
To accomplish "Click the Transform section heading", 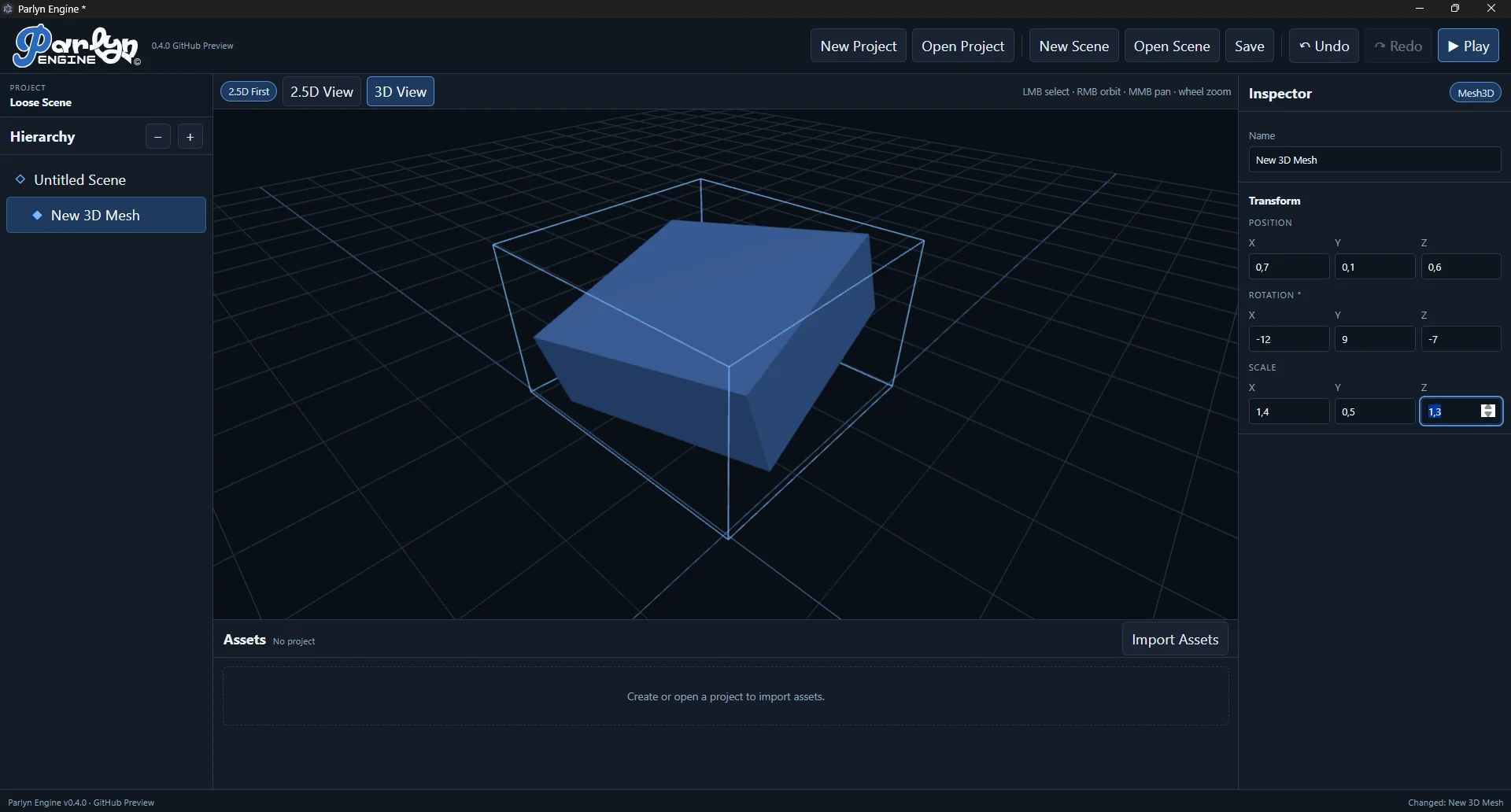I will (x=1275, y=201).
